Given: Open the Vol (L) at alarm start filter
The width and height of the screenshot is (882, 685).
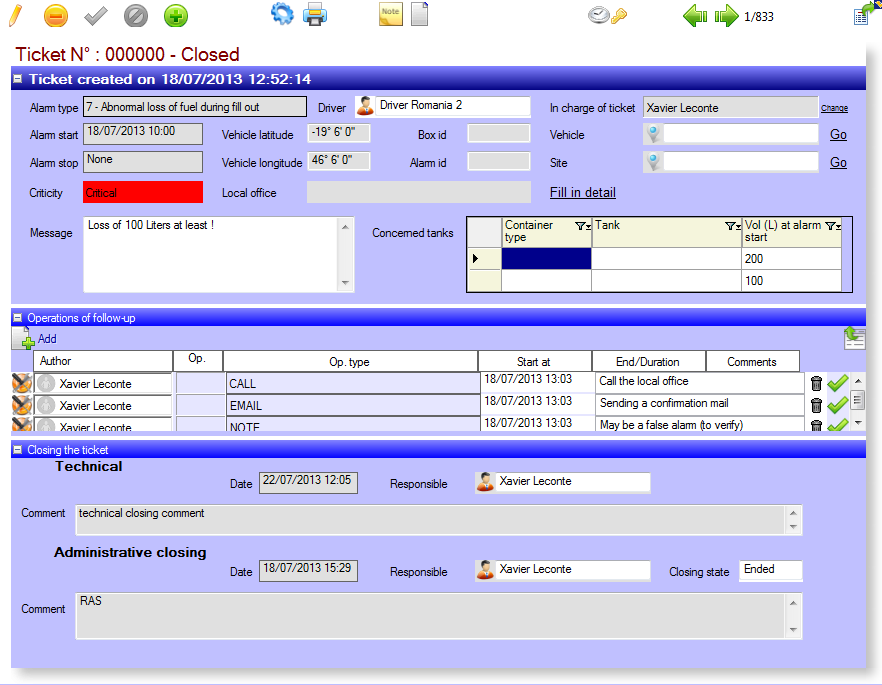Looking at the screenshot, I should pyautogui.click(x=833, y=226).
